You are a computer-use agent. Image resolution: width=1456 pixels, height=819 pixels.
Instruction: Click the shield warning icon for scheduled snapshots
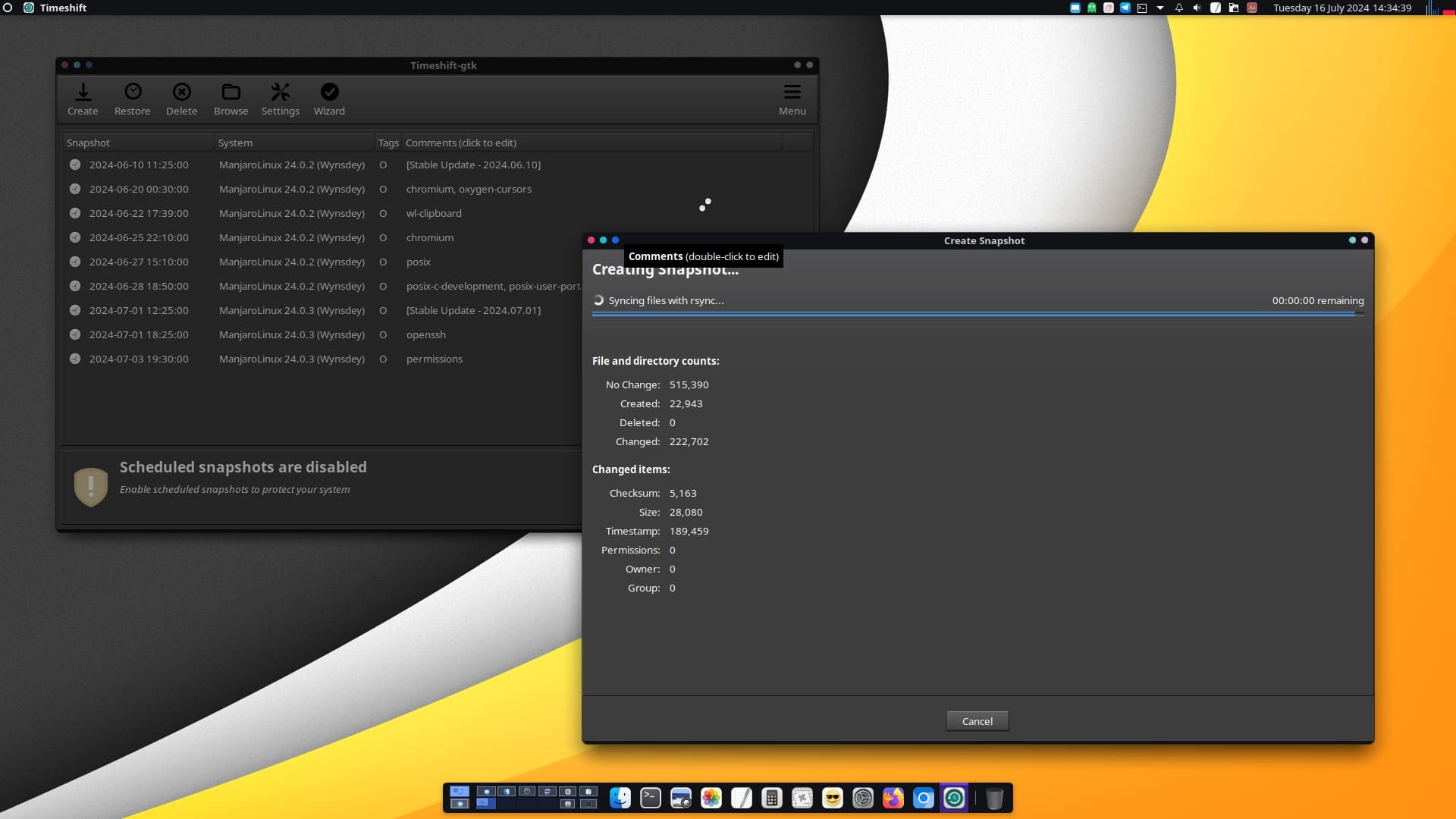click(91, 486)
